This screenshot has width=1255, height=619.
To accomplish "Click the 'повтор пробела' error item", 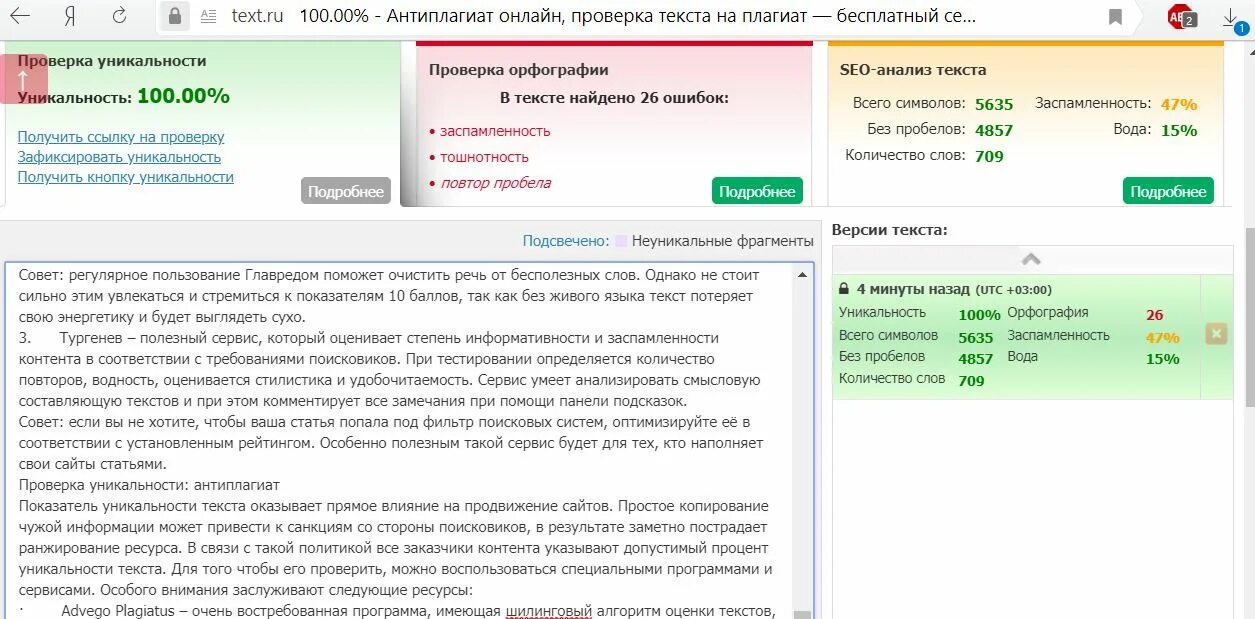I will point(495,183).
